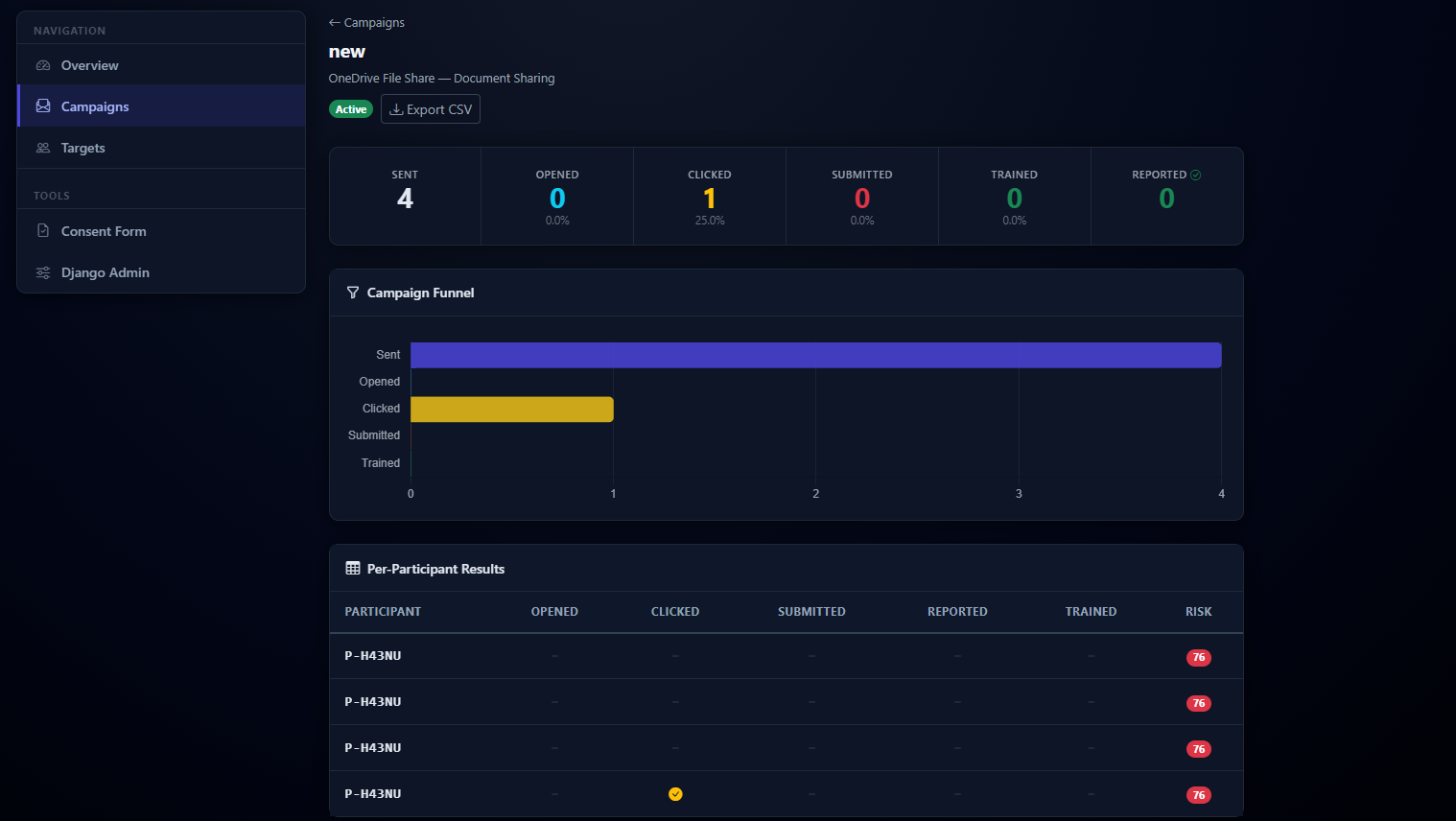Image resolution: width=1456 pixels, height=821 pixels.
Task: Click the yellow clicked checkmark in the last row
Action: point(674,794)
